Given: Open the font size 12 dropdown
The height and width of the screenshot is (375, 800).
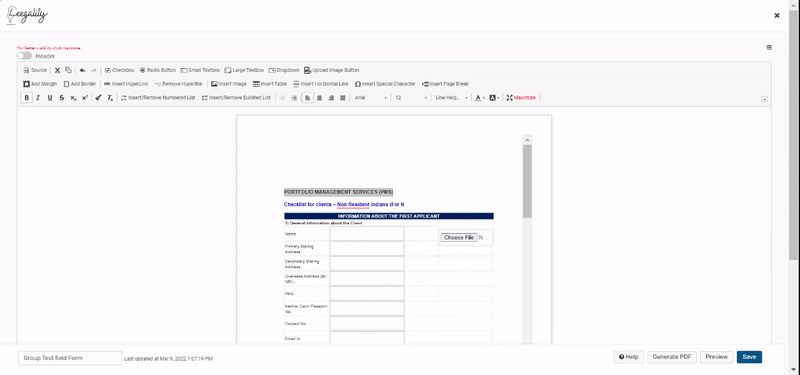Looking at the screenshot, I should pyautogui.click(x=411, y=97).
